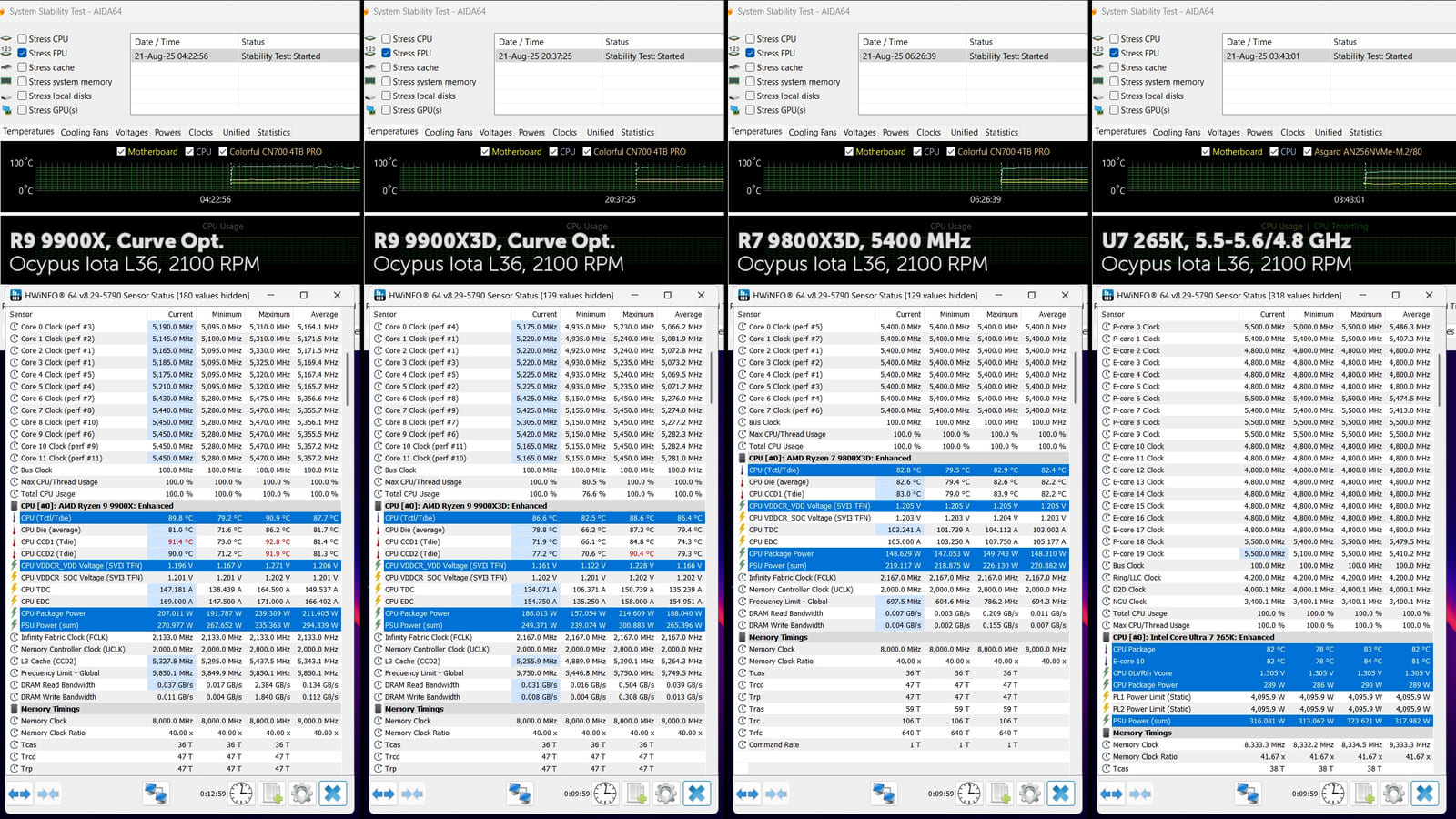Viewport: 1456px width, 819px height.
Task: Open network/remote icon in R9 9900X3D HWiNFO window
Action: coord(520,794)
